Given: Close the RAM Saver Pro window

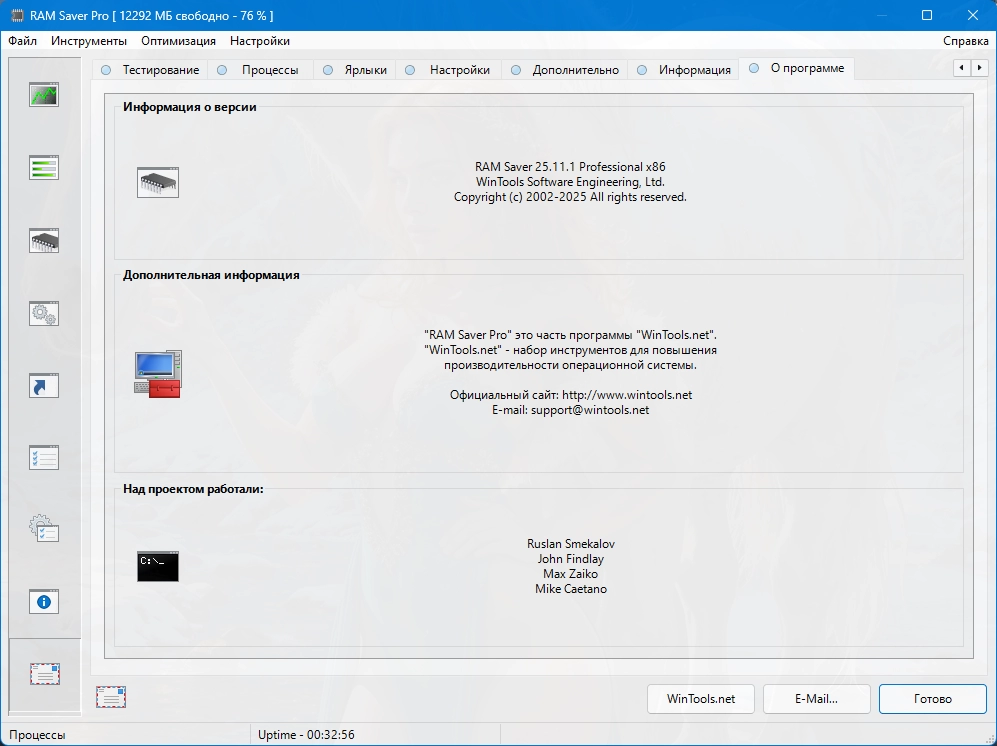Looking at the screenshot, I should click(x=973, y=15).
